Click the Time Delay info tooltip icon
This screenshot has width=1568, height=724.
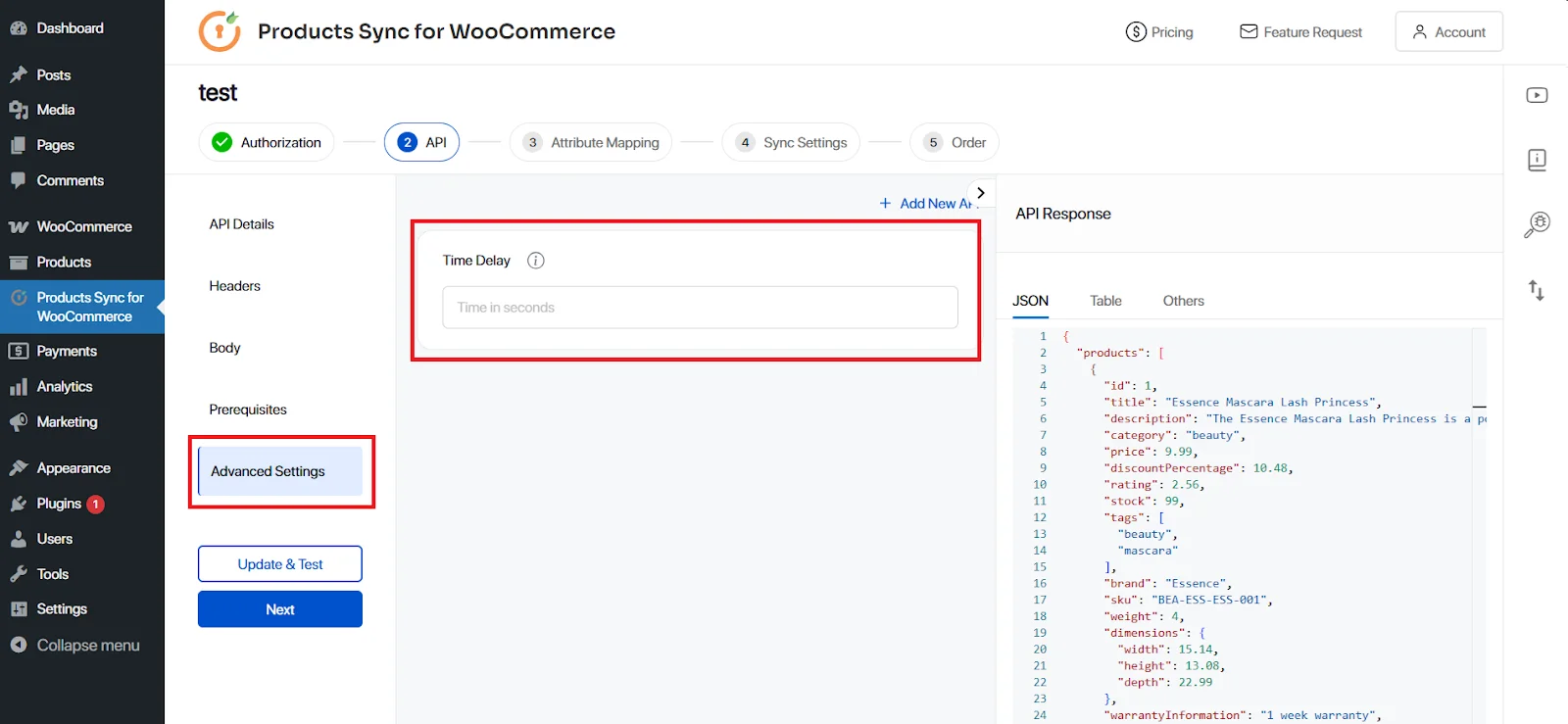pyautogui.click(x=536, y=261)
